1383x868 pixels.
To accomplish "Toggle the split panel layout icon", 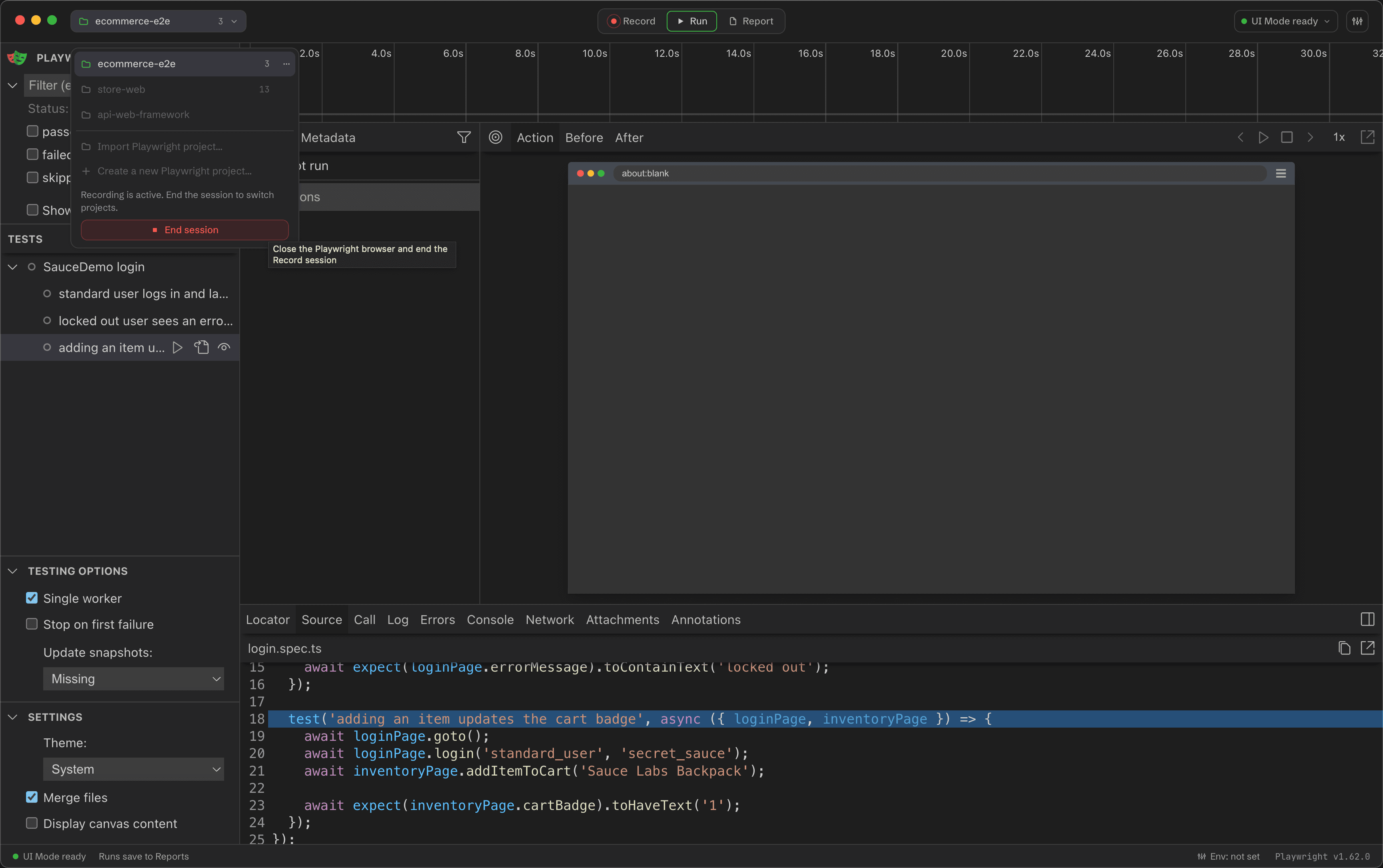I will point(1367,620).
